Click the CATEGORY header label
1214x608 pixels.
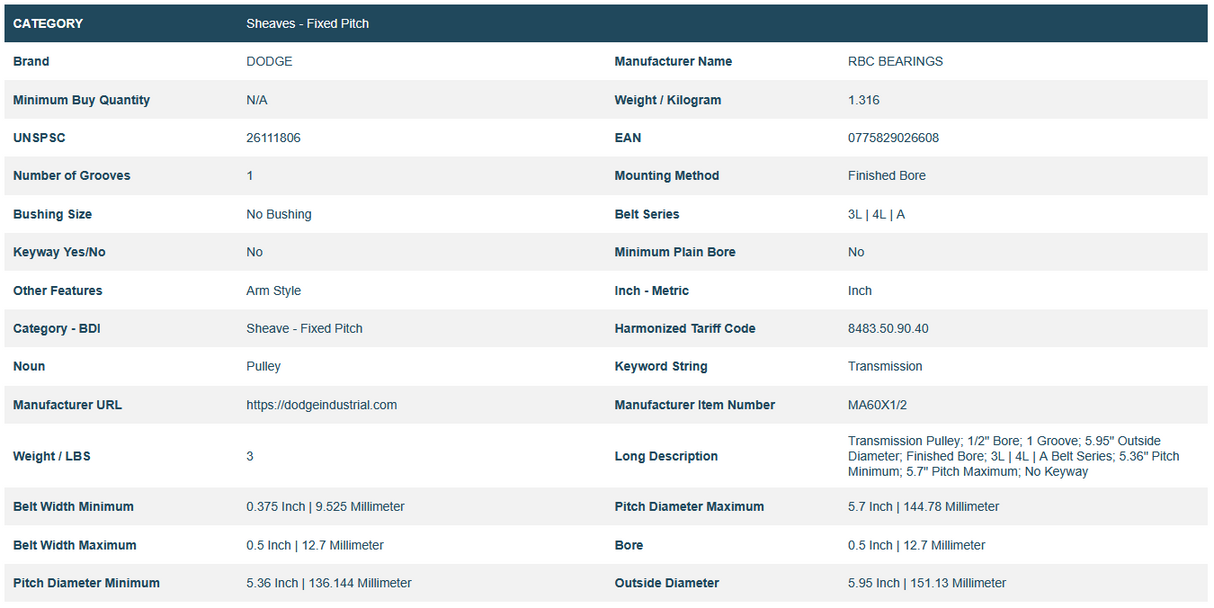48,23
